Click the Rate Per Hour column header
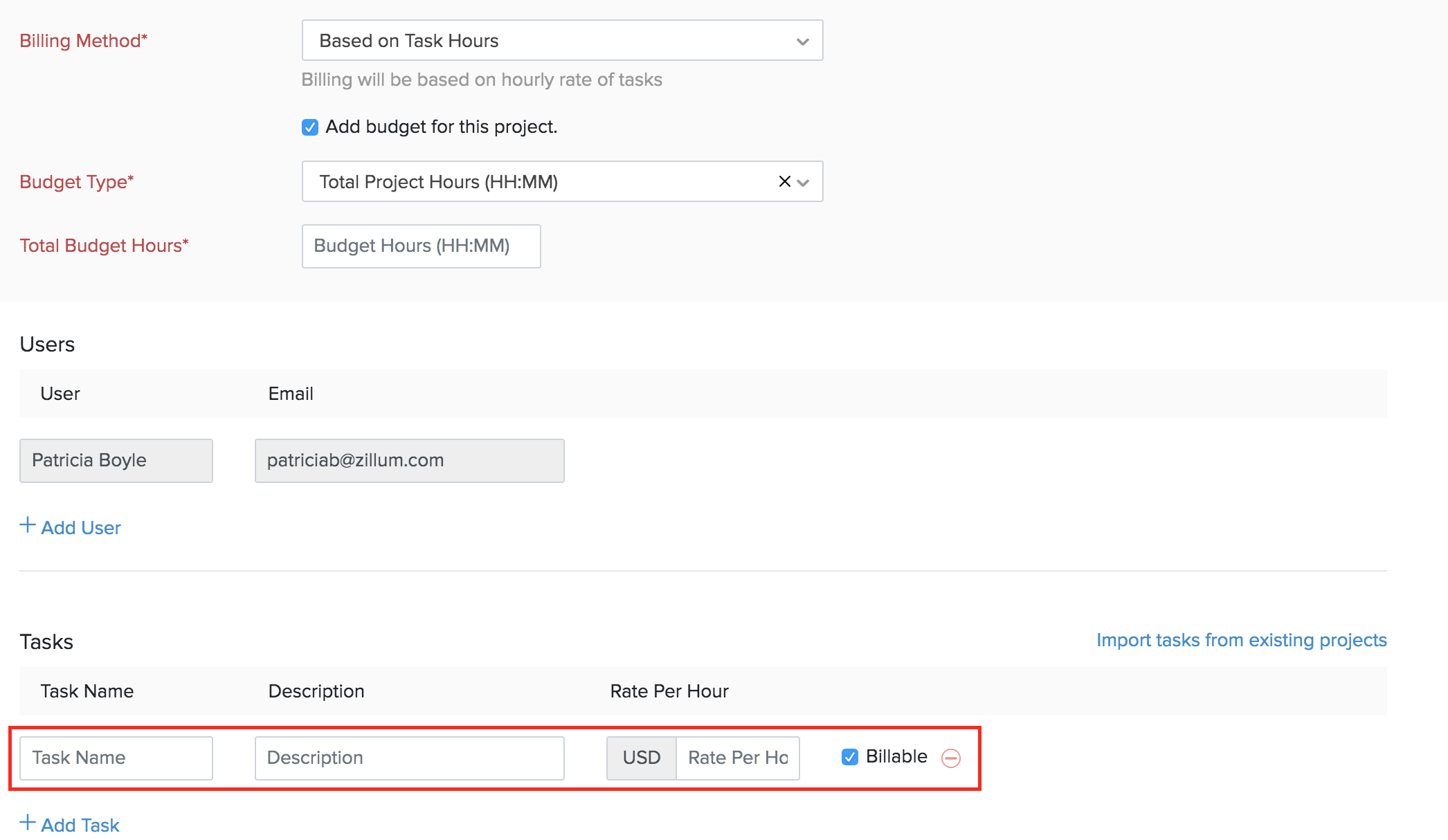 coord(669,691)
